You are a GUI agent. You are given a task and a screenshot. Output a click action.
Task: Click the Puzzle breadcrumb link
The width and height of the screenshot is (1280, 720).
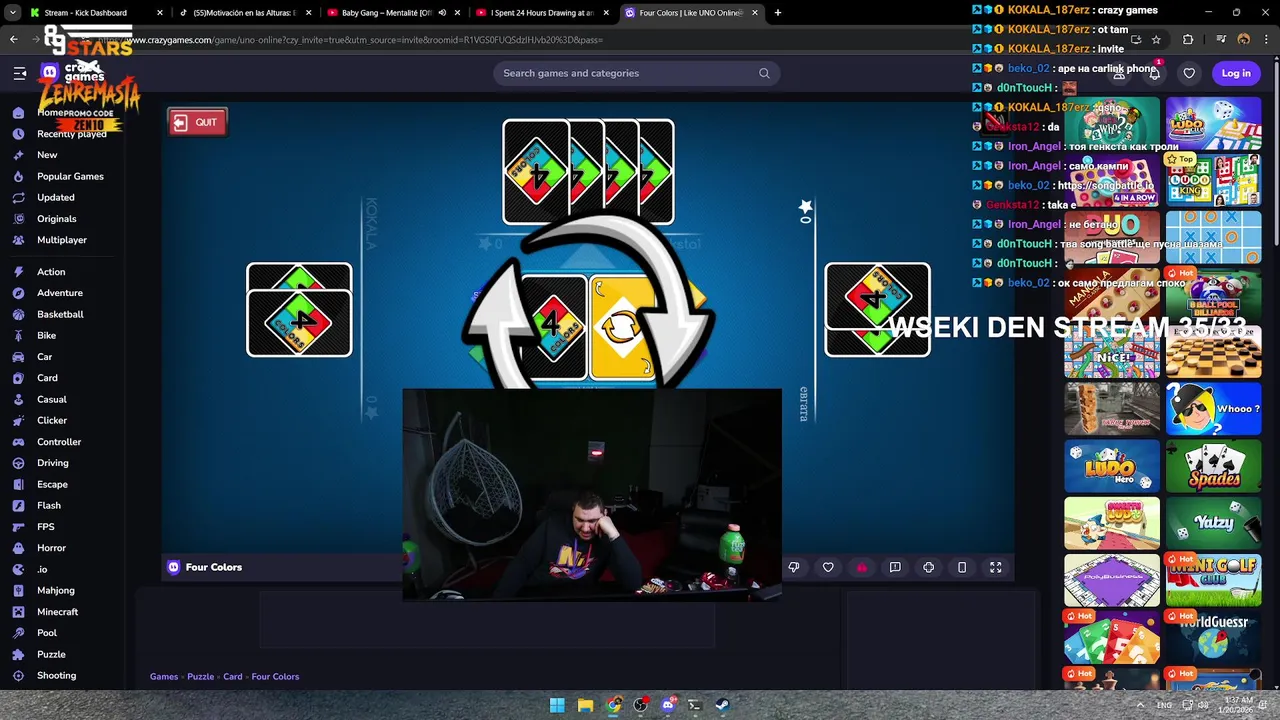click(200, 677)
